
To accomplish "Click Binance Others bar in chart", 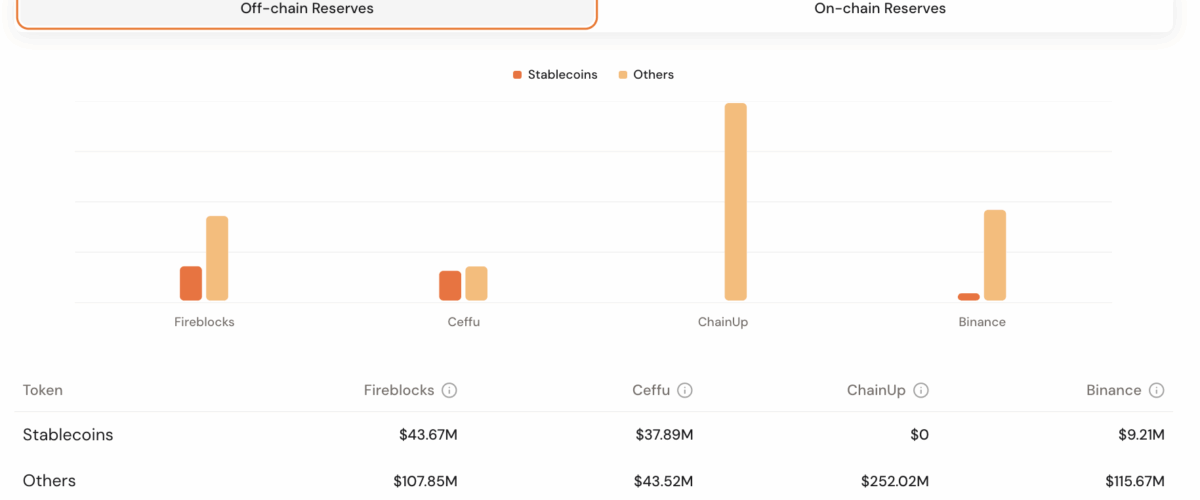I will click(x=995, y=255).
